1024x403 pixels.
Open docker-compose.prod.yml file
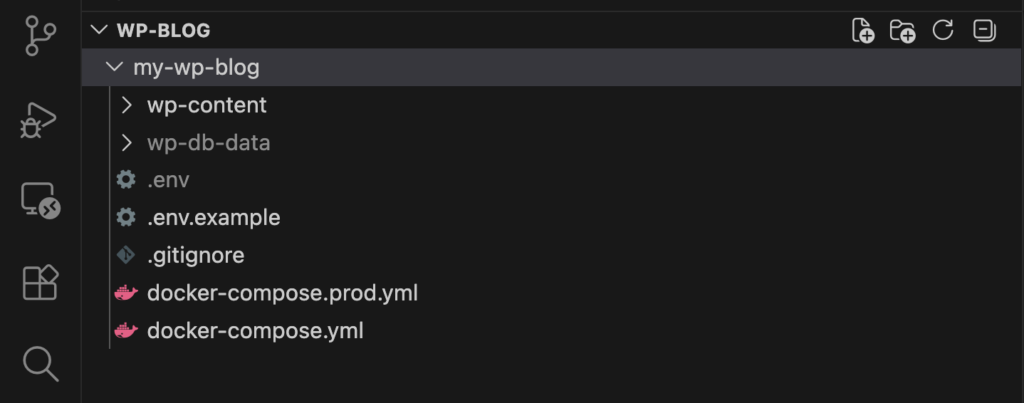click(x=281, y=293)
